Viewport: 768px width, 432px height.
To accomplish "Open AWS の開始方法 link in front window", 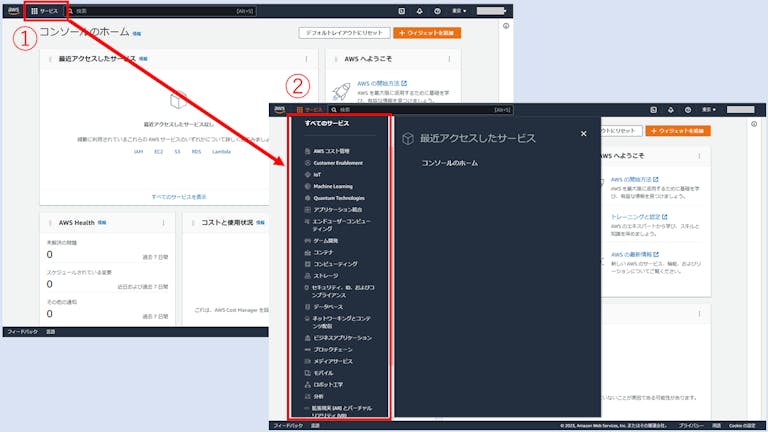I will [634, 180].
